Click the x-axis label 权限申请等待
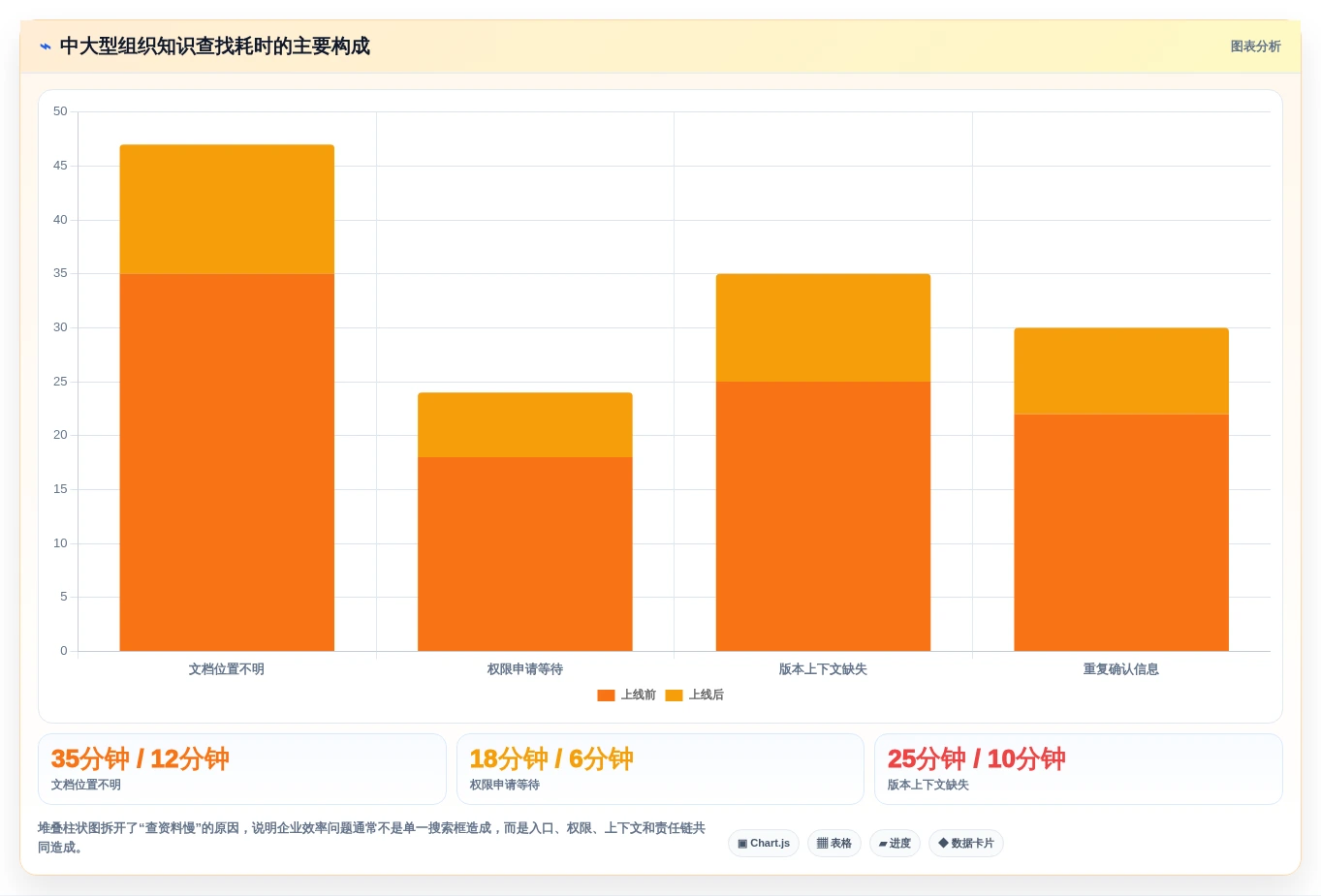Image resolution: width=1321 pixels, height=896 pixels. 525,669
